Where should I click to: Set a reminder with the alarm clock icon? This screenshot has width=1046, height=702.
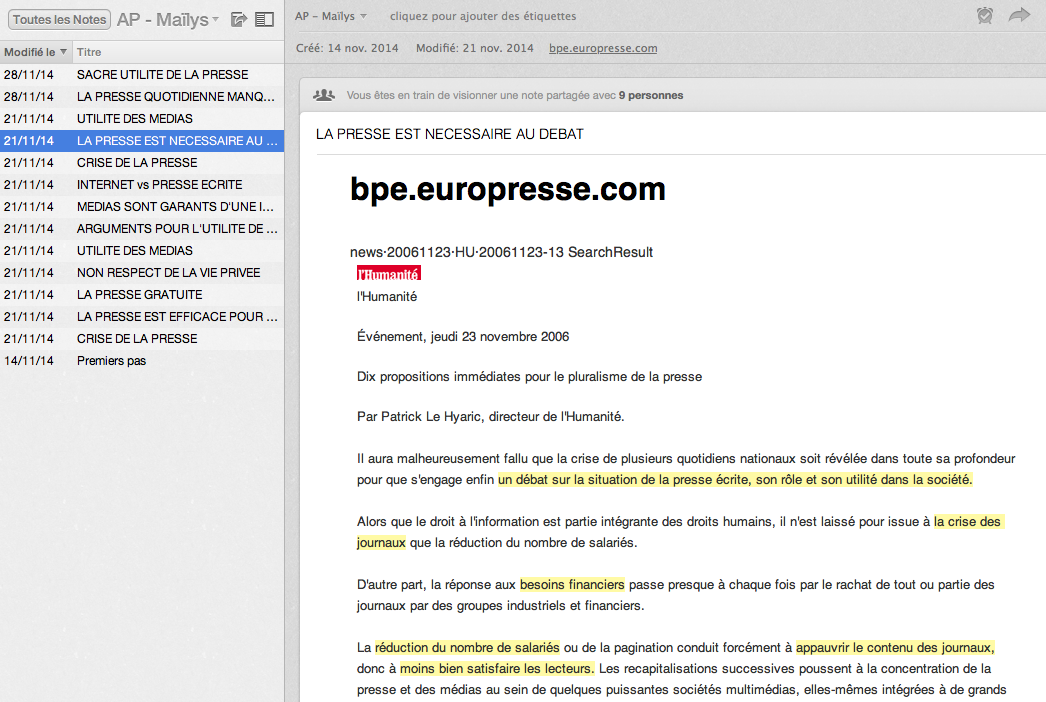tap(985, 15)
